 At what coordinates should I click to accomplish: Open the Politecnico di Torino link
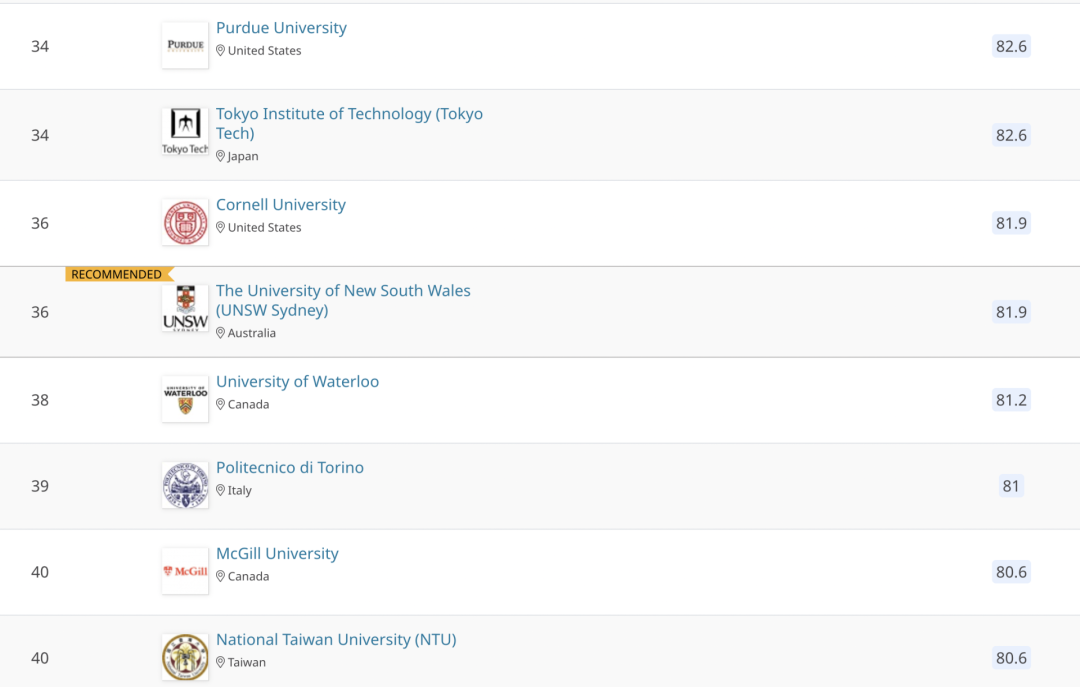[290, 468]
